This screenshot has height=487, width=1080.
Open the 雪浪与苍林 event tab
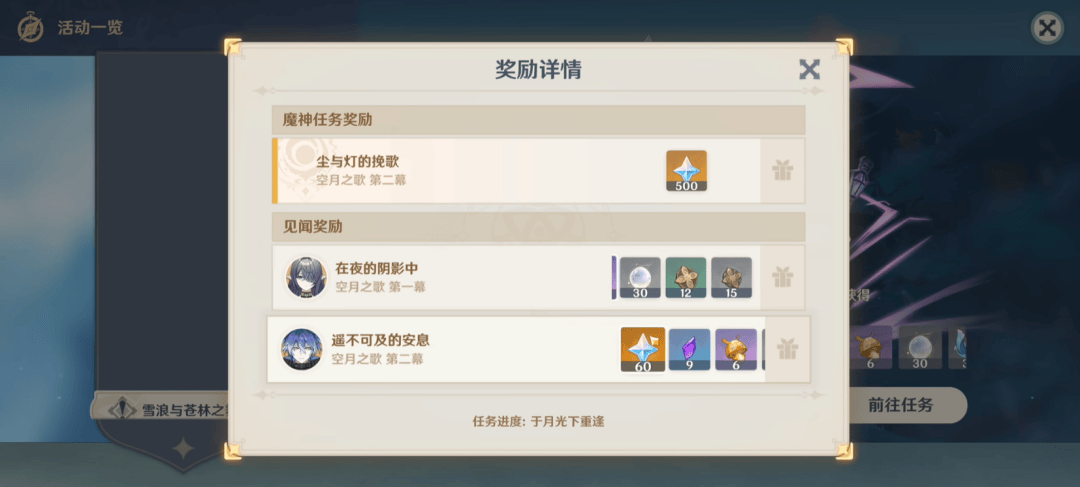point(162,409)
